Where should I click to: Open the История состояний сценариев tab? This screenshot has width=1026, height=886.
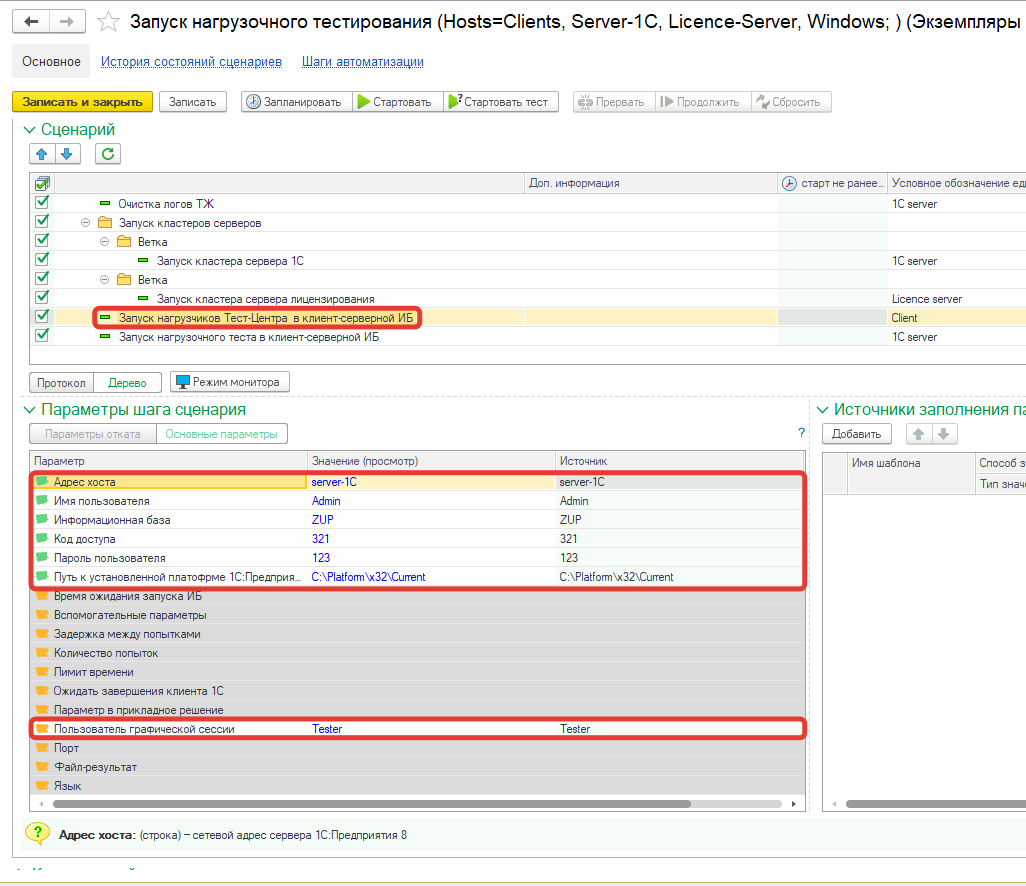coord(191,62)
